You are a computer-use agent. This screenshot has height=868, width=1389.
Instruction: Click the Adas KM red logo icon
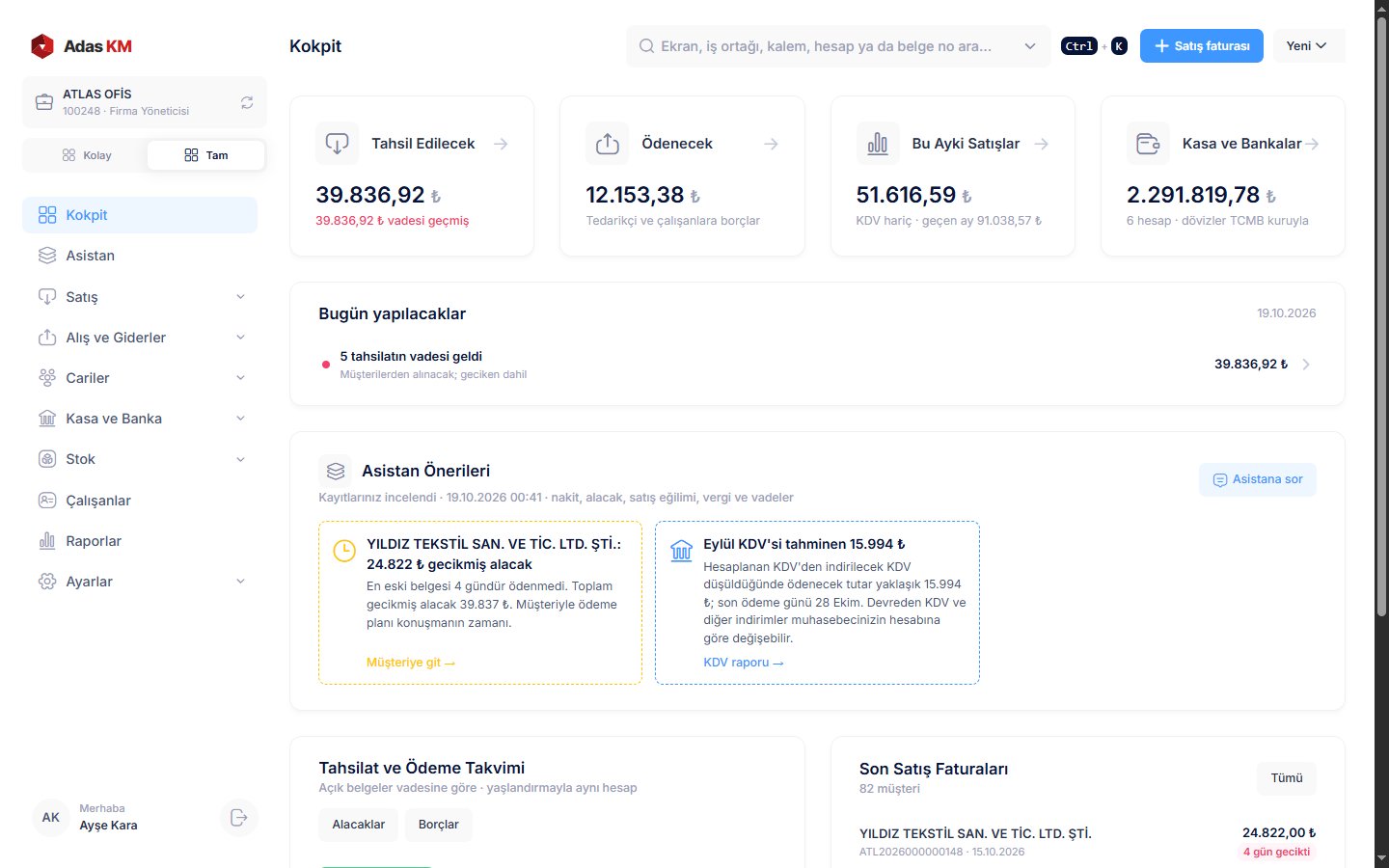point(42,46)
